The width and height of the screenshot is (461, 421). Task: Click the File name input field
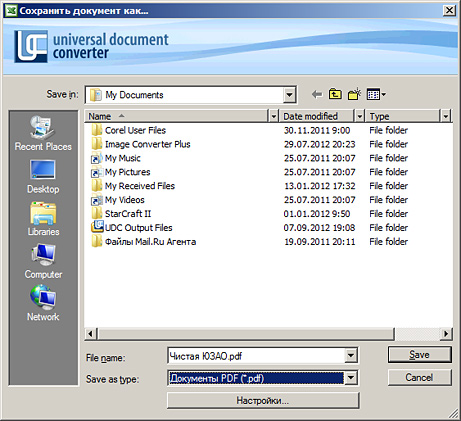point(256,355)
